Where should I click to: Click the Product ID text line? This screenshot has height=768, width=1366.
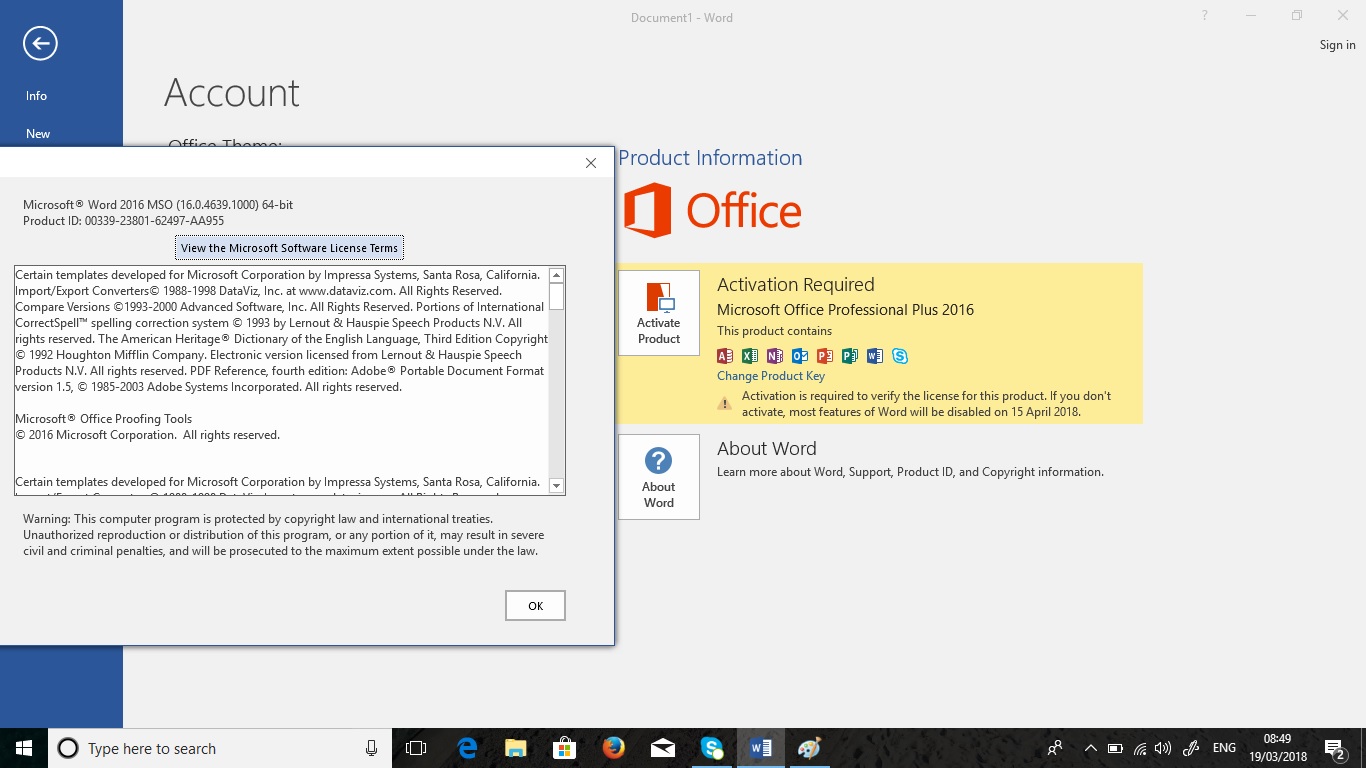pos(124,221)
